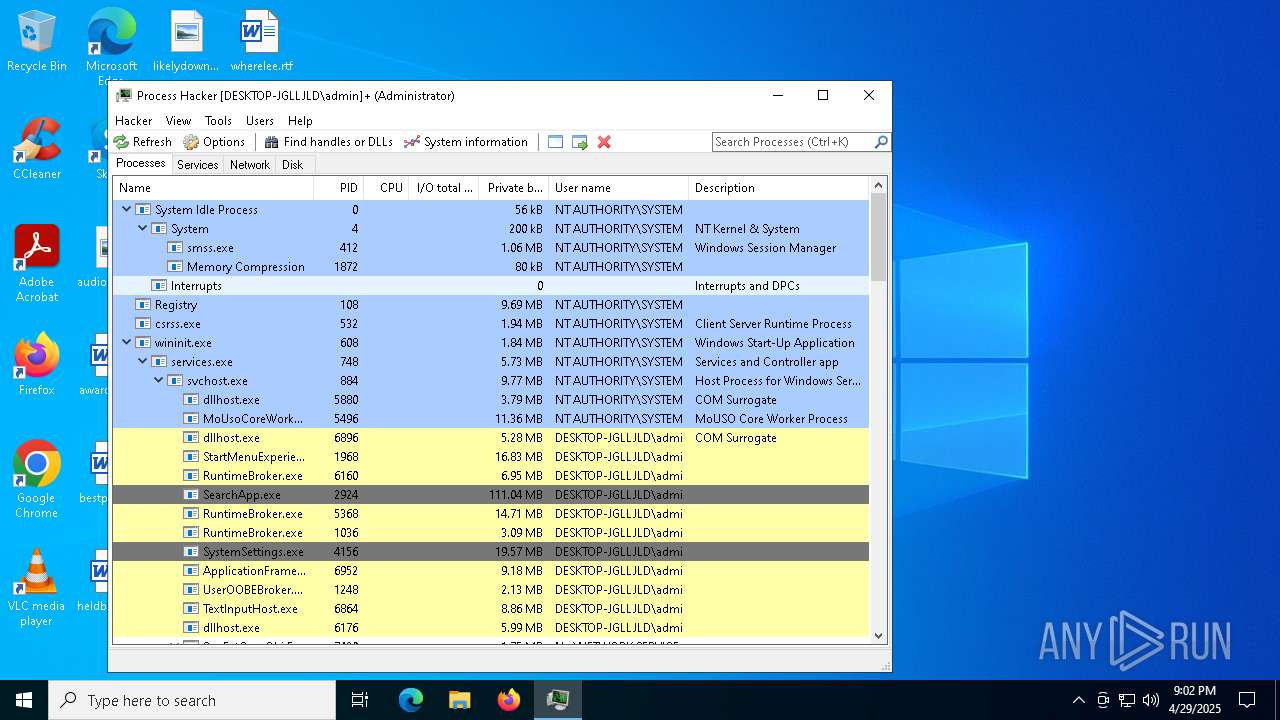Click the ApplicationFrameHost process icon
This screenshot has height=720, width=1280.
(x=191, y=571)
